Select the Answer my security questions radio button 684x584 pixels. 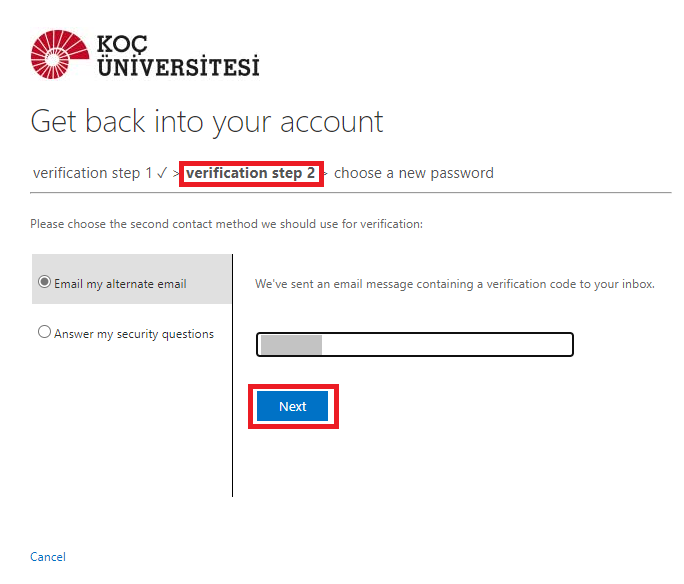44,333
